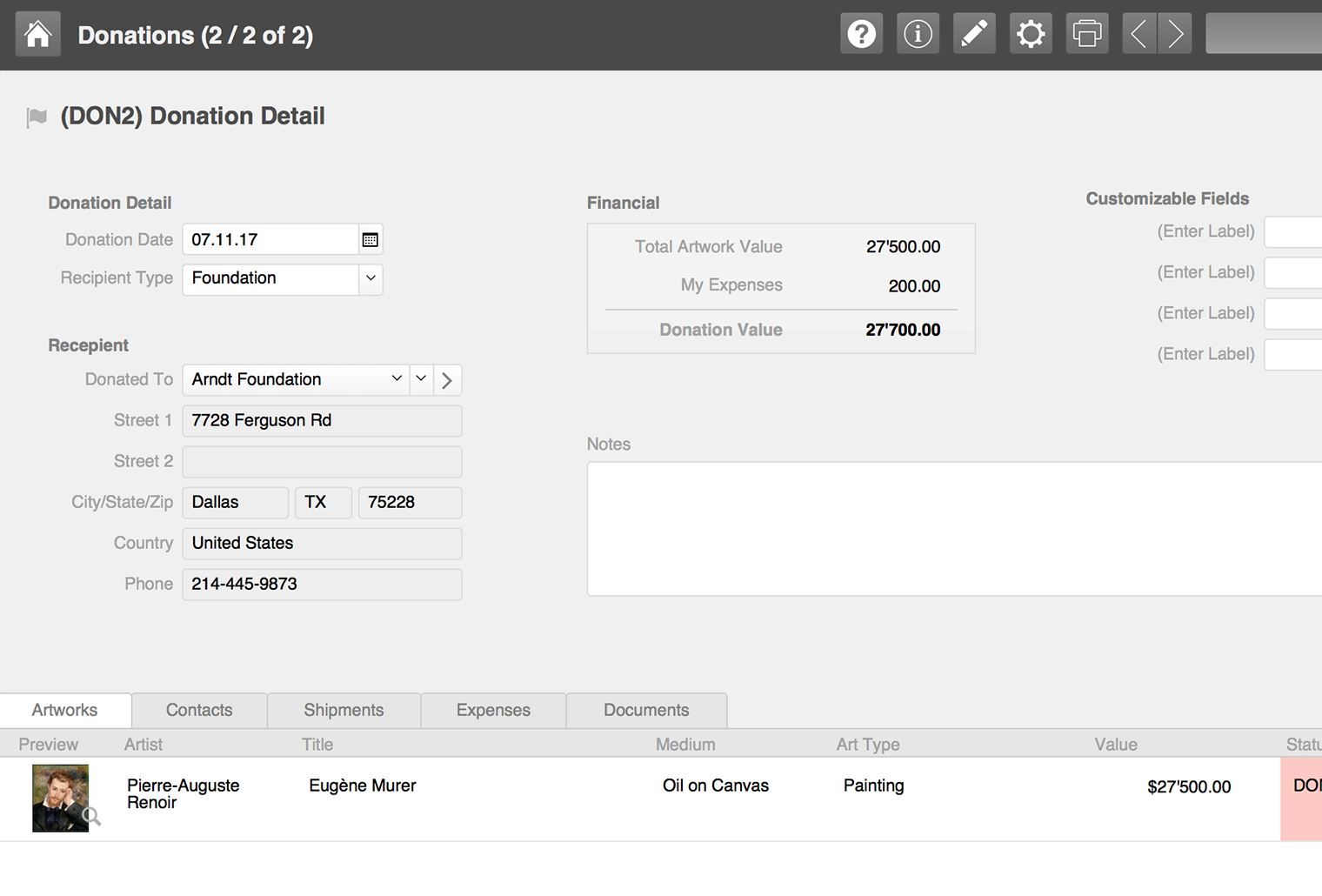Open the help question mark icon

tap(862, 34)
